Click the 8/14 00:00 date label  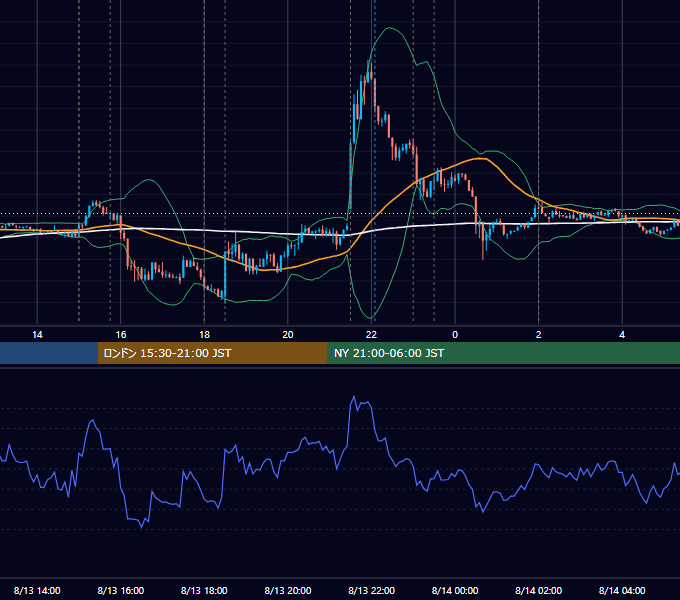(455, 590)
